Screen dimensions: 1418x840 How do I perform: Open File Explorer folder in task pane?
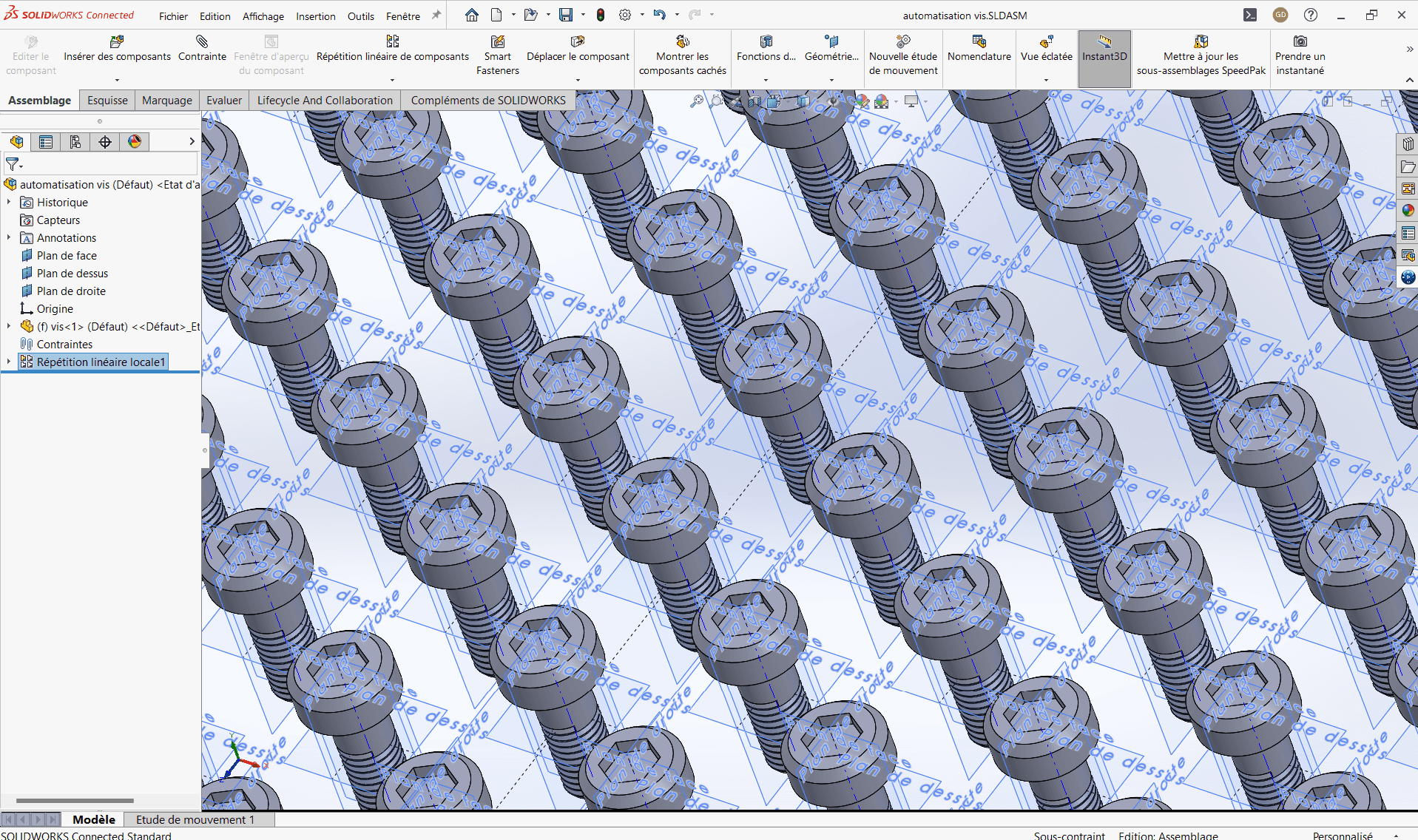click(1408, 166)
